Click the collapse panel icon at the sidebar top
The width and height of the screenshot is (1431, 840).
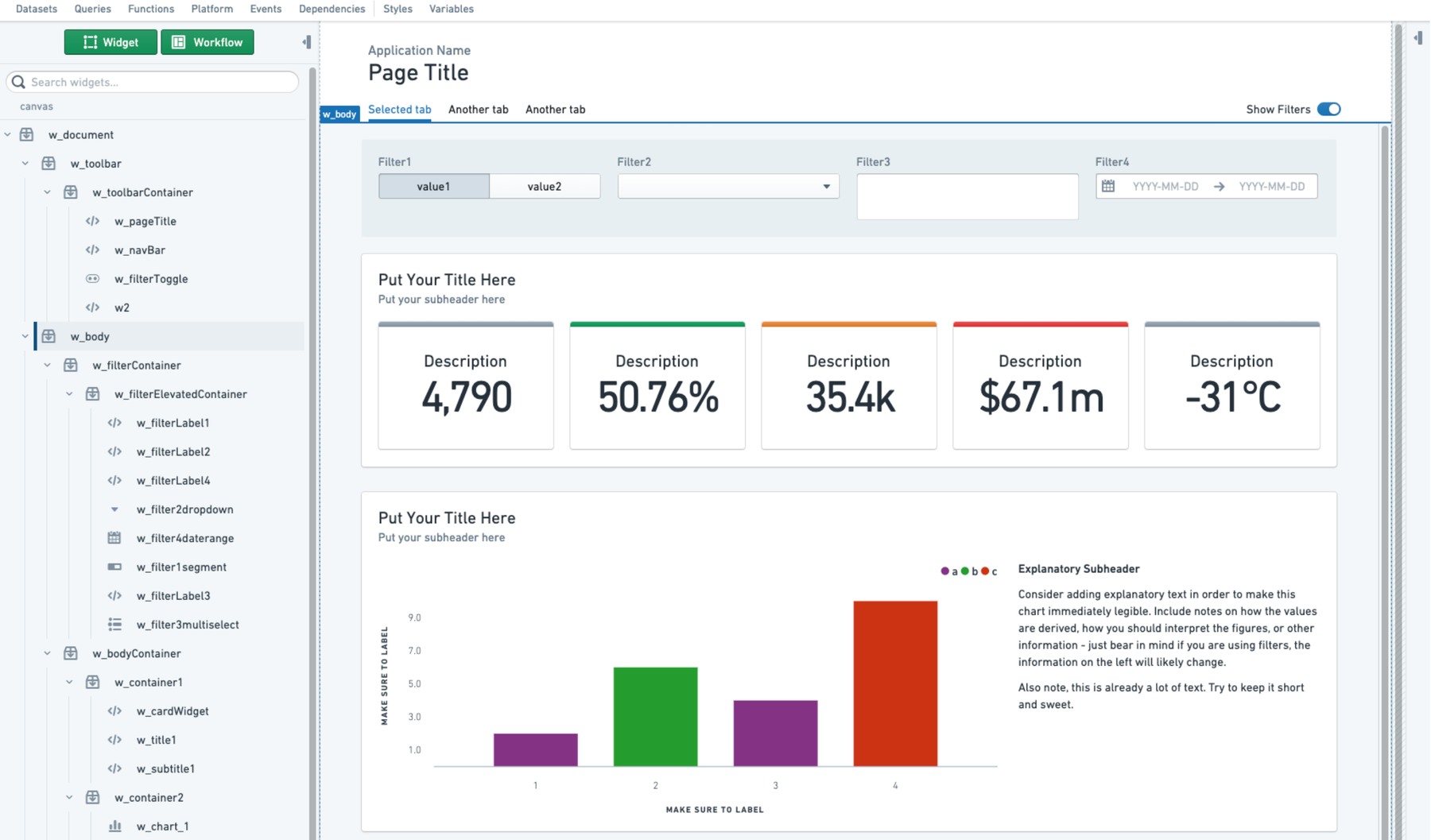(x=305, y=42)
